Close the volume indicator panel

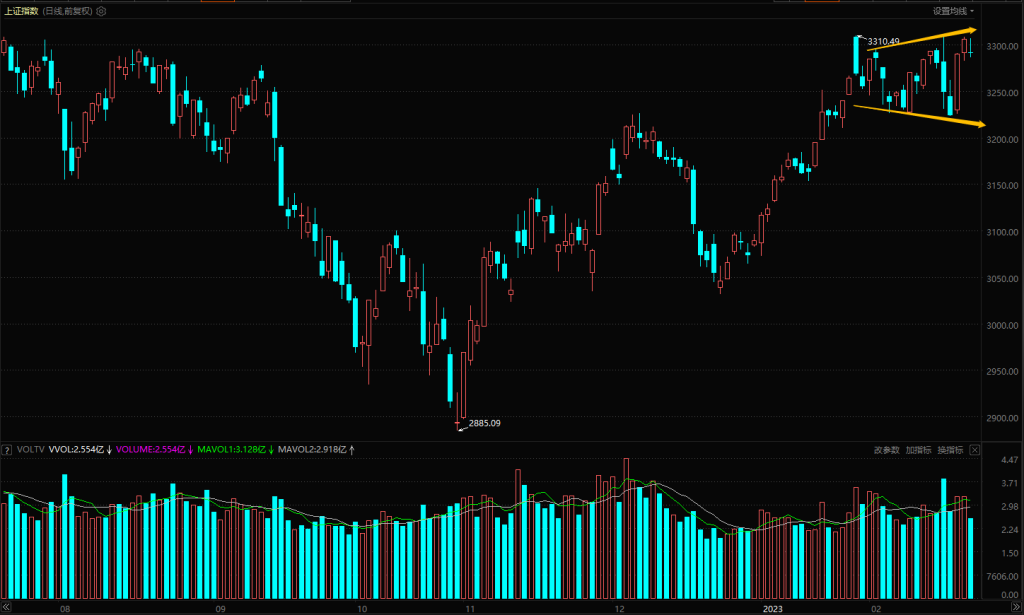click(x=974, y=450)
